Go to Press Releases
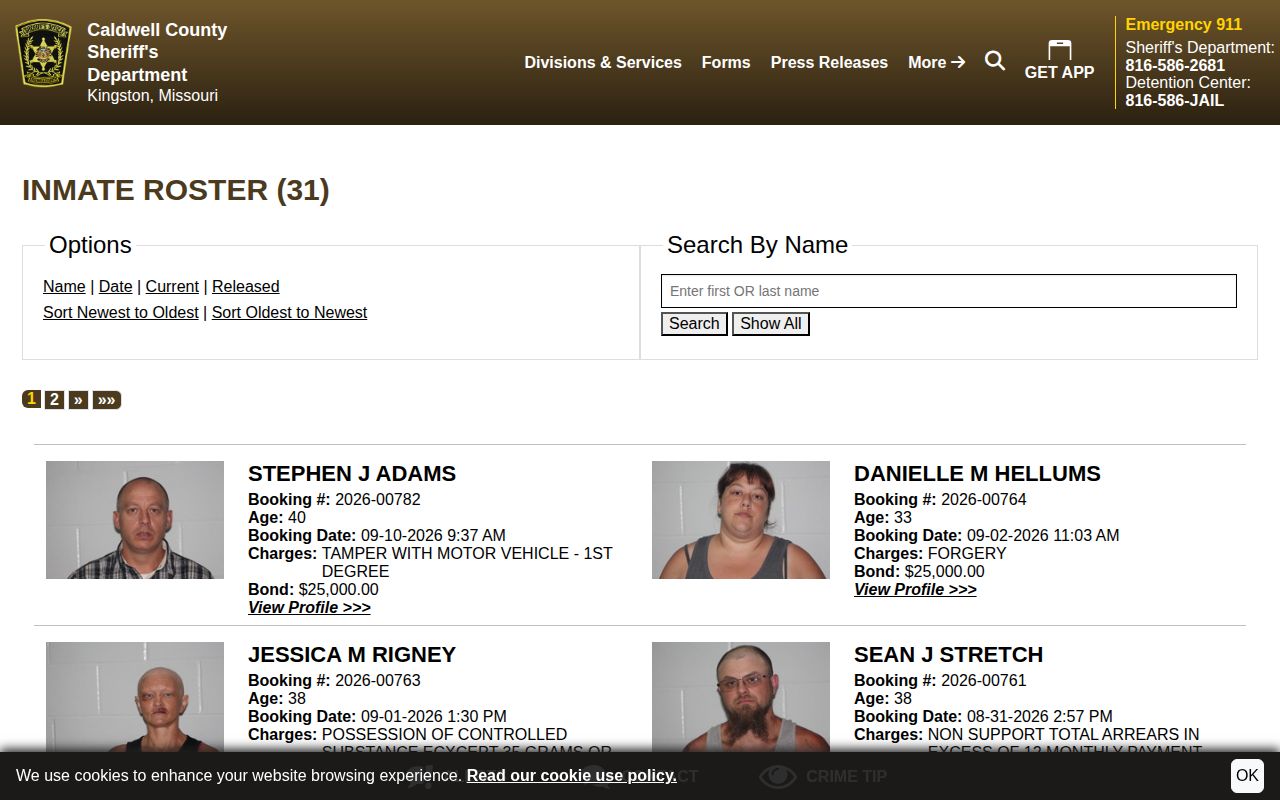 click(x=829, y=62)
